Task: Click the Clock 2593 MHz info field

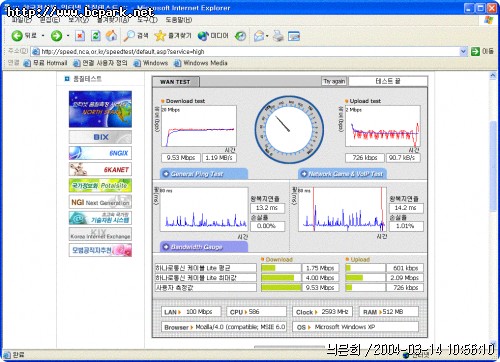Action: point(322,312)
